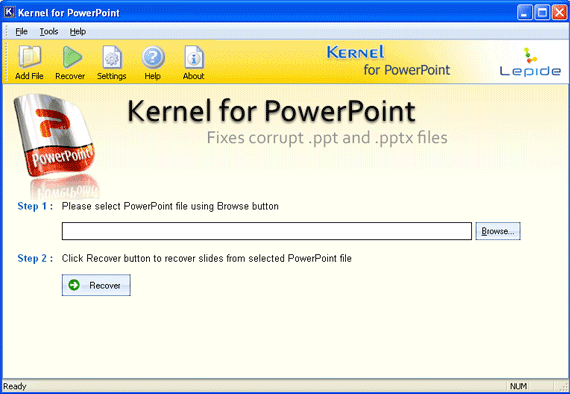The height and width of the screenshot is (394, 570).
Task: Click the Lepide logo in the banner
Action: tap(530, 62)
